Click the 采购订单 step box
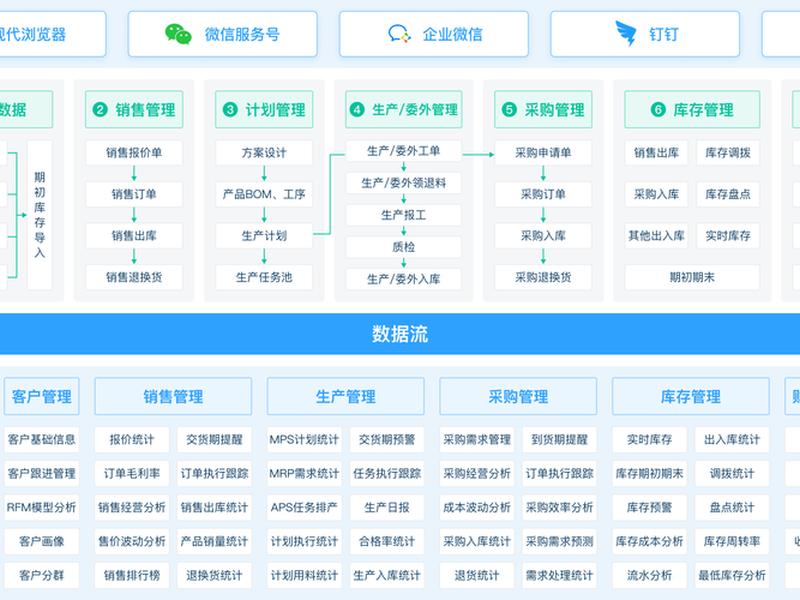This screenshot has width=800, height=600. (x=543, y=194)
